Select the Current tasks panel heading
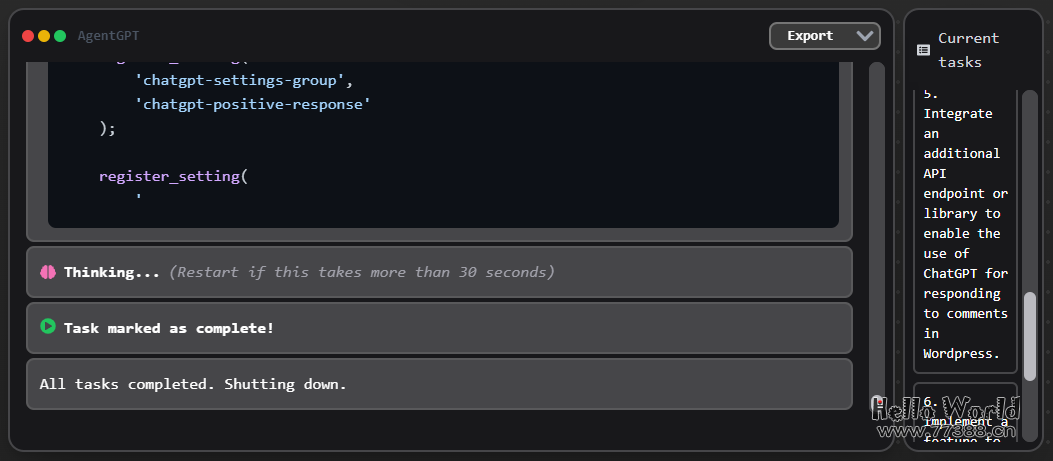Image resolution: width=1053 pixels, height=461 pixels. click(x=968, y=50)
